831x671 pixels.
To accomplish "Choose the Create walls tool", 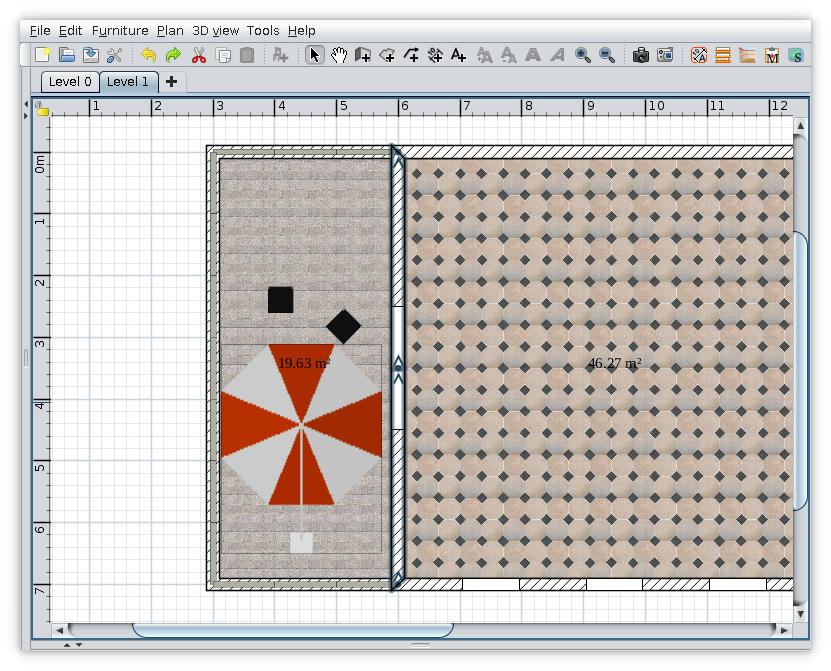I will pos(363,55).
